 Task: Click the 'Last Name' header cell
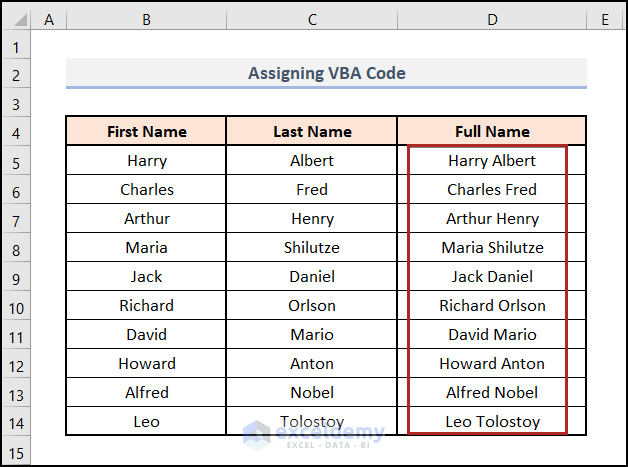pyautogui.click(x=312, y=131)
